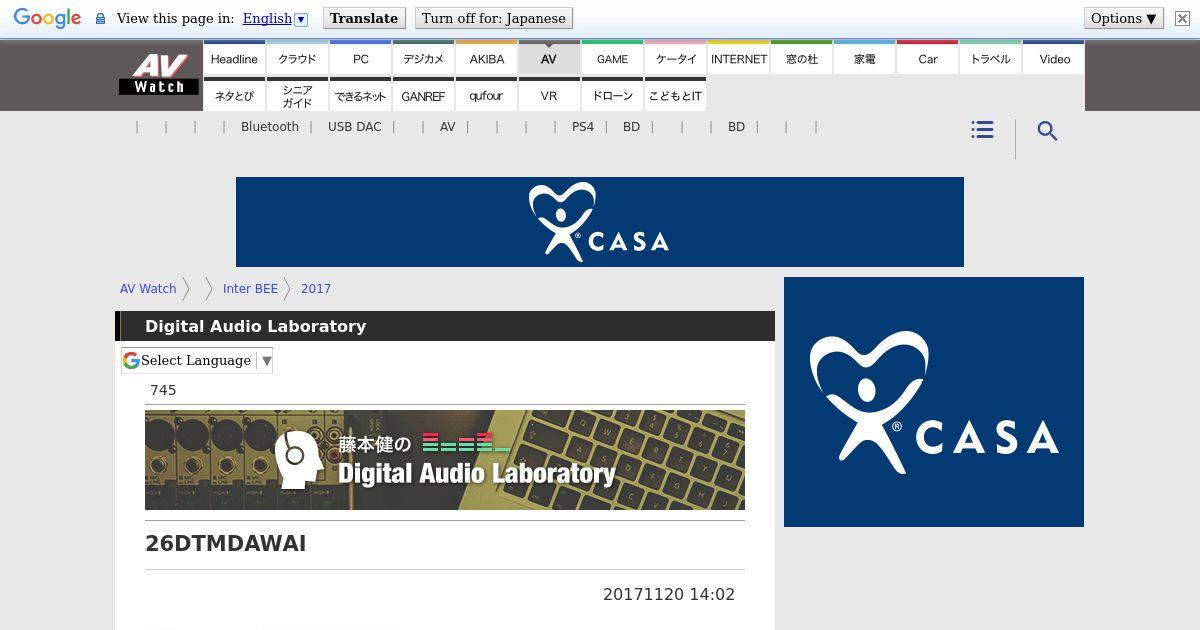Click the article number 745

click(x=163, y=390)
